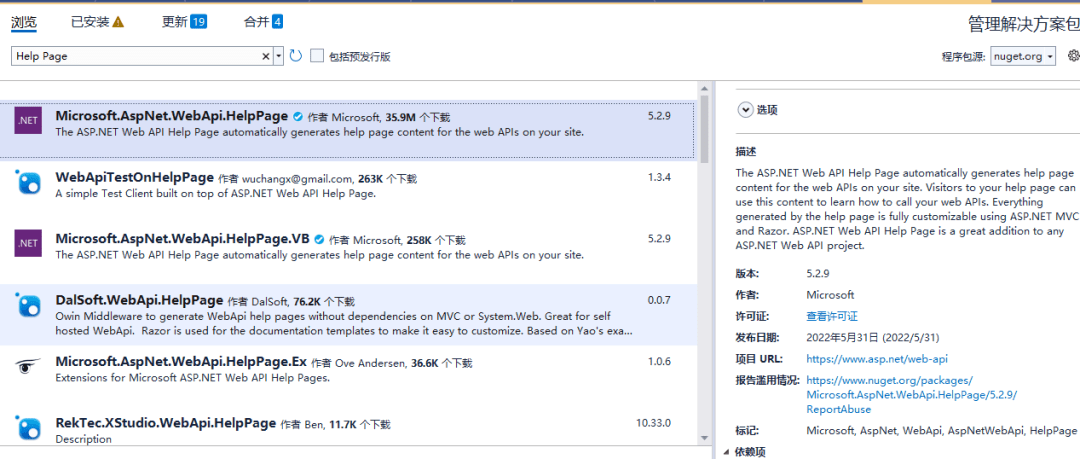Click version 10.33.0 of RekTec package

point(654,423)
